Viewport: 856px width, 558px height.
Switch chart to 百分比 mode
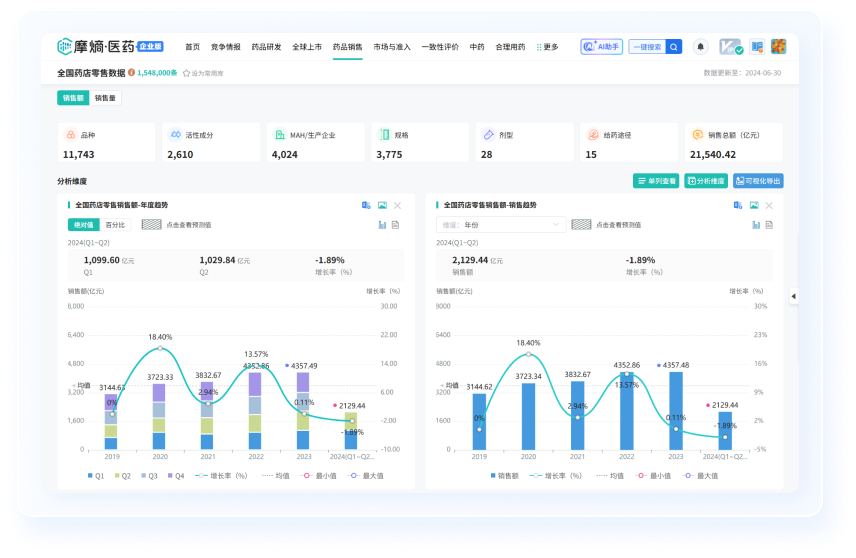coord(115,225)
